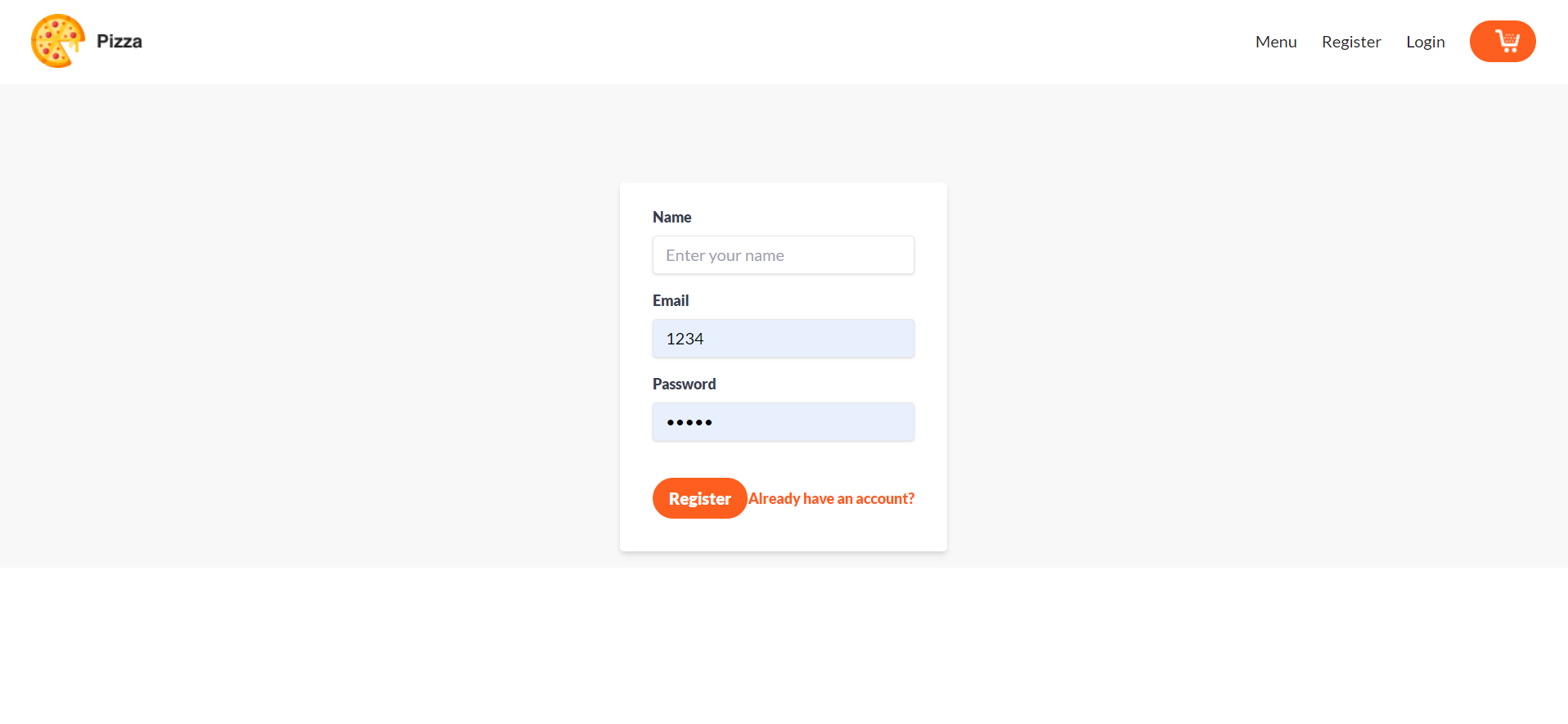
Task: Click the Password label on the form
Action: pos(684,383)
